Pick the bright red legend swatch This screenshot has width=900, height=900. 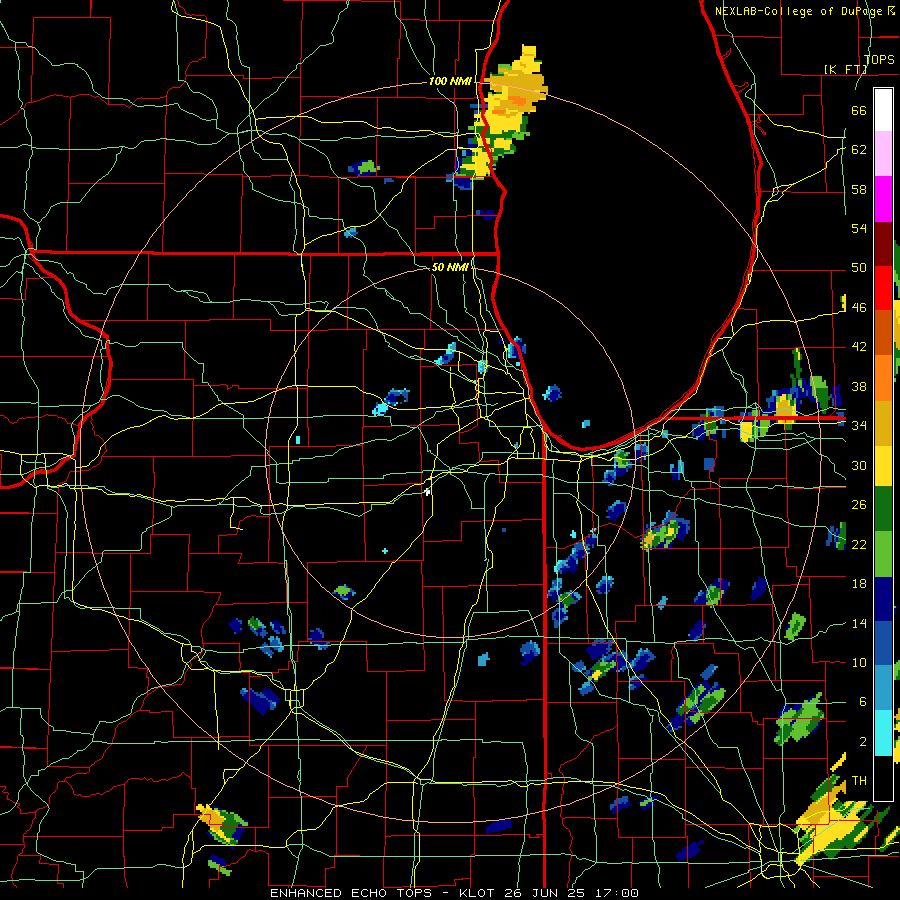(x=883, y=288)
